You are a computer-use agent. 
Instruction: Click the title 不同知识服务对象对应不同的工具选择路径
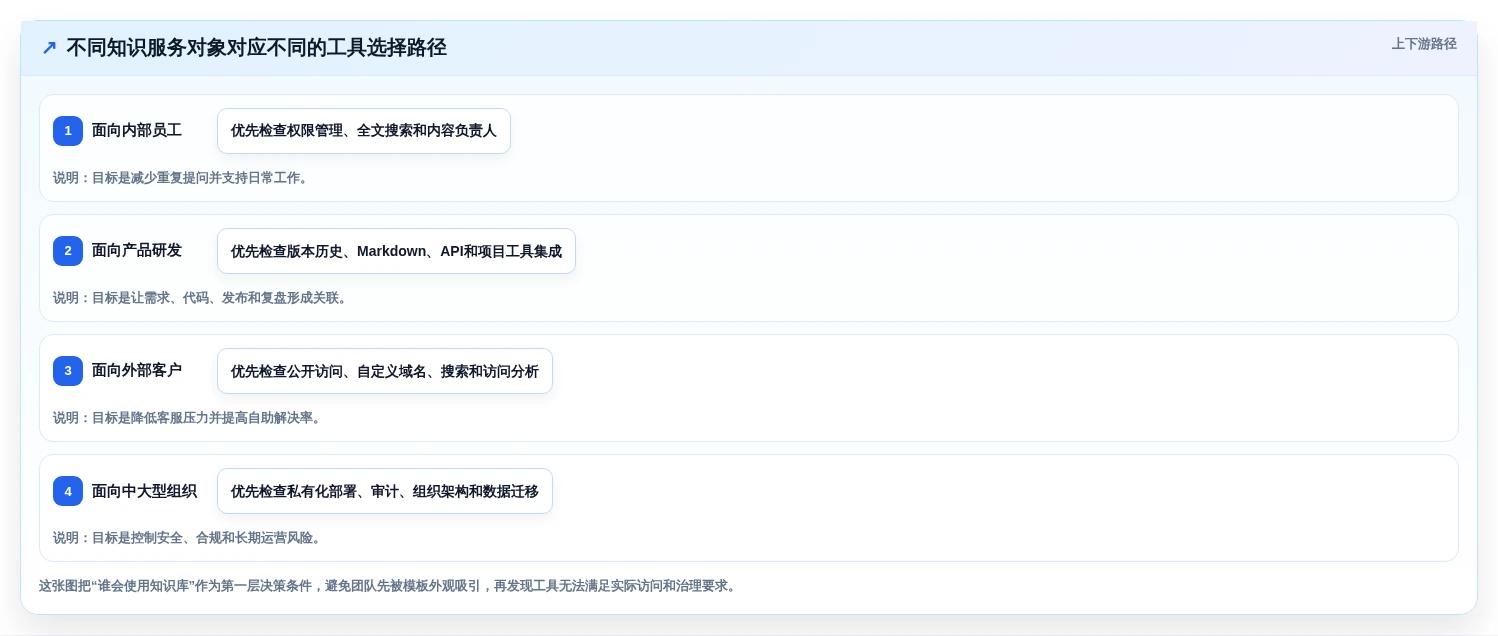pyautogui.click(x=256, y=48)
